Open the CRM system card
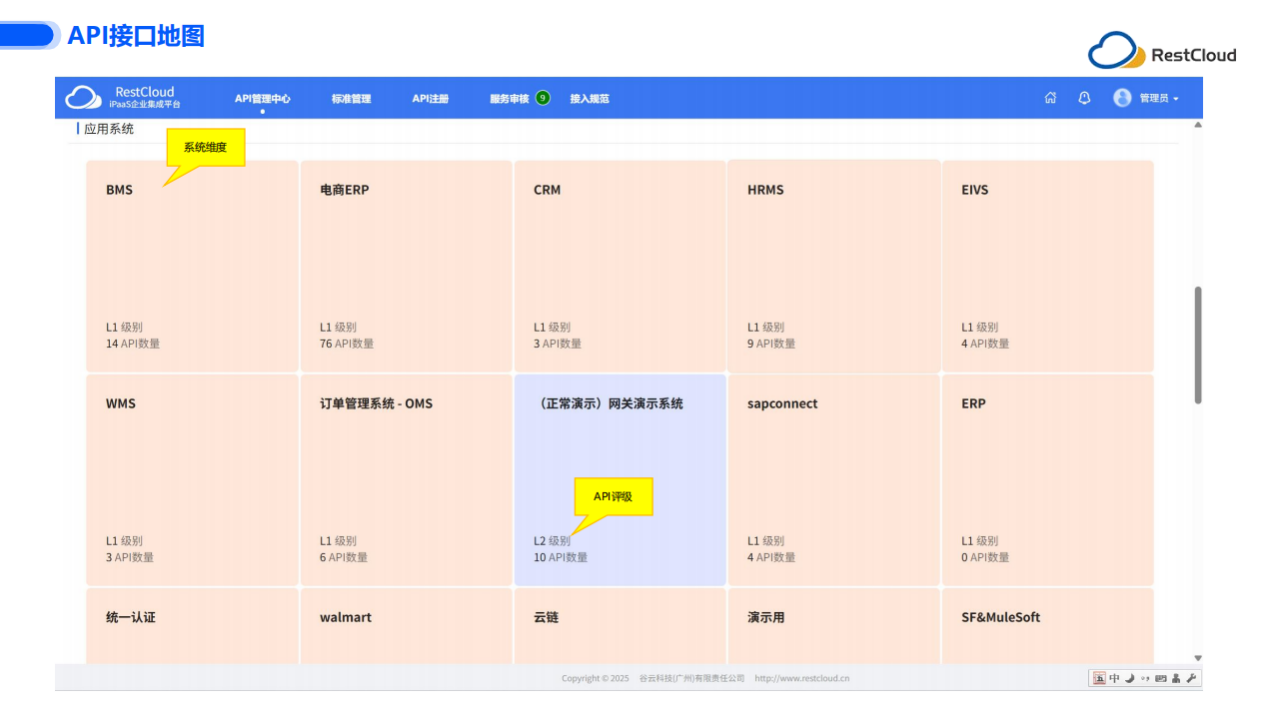Screen dimensions: 1269x708 click(620, 266)
